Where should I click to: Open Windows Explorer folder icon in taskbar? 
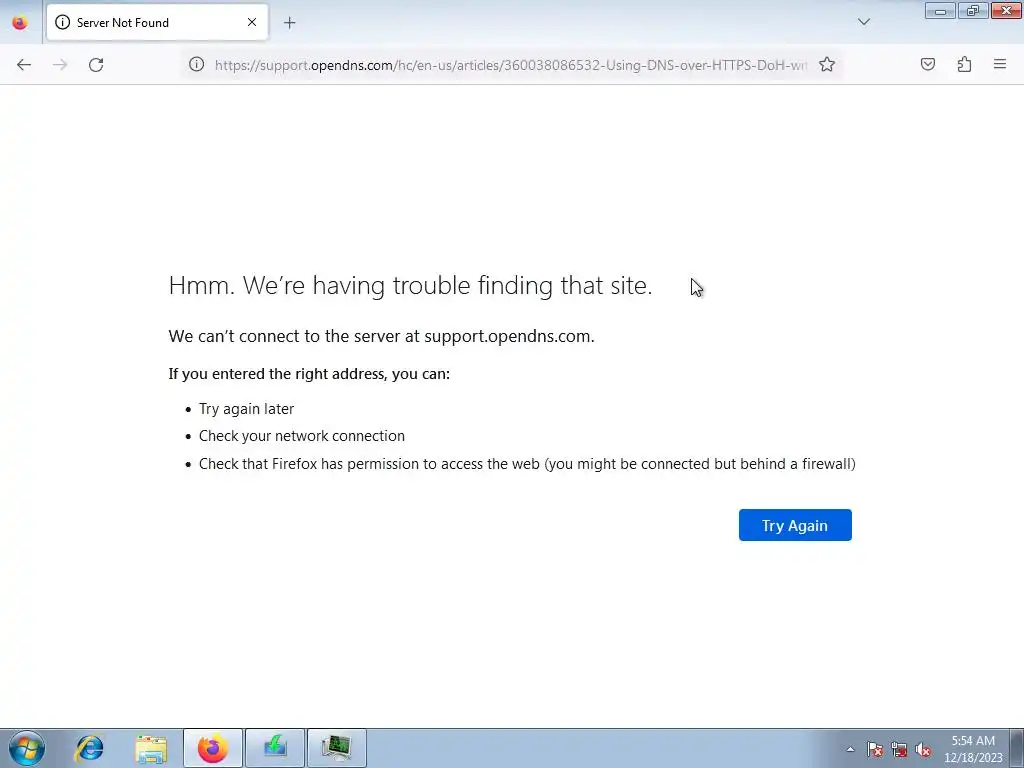(151, 748)
